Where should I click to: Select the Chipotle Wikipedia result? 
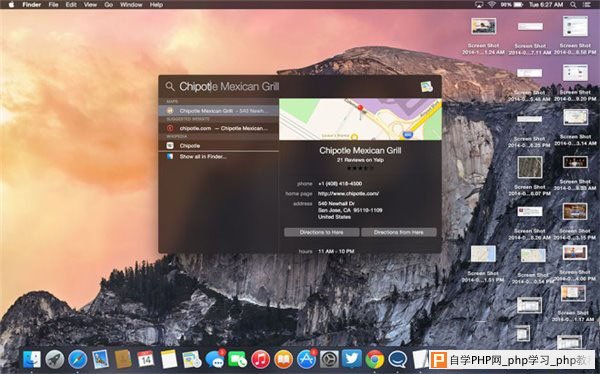point(218,145)
